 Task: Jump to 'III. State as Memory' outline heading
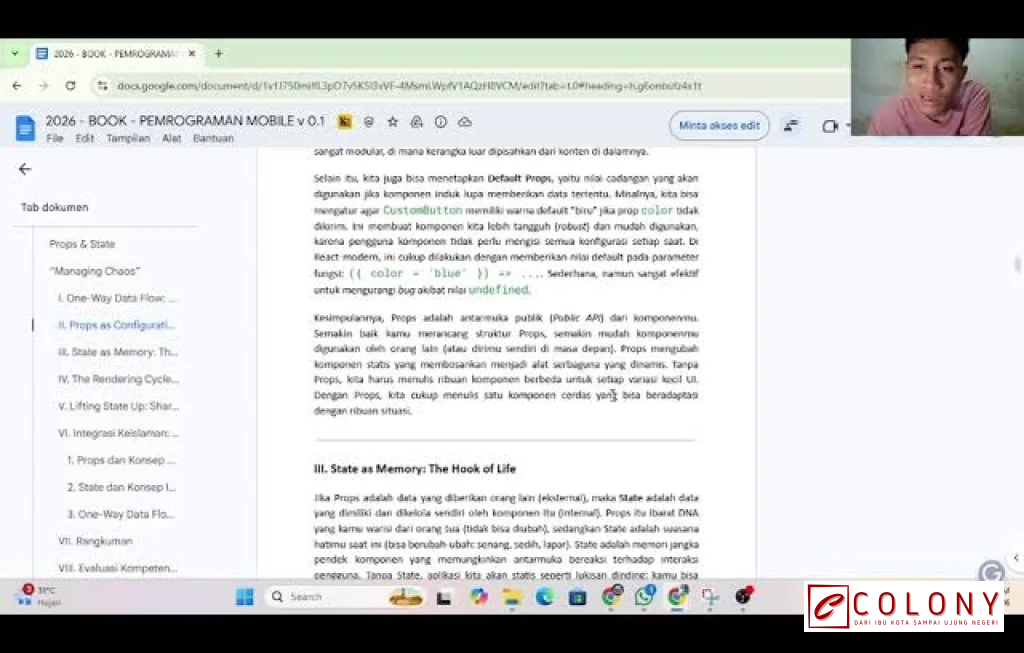(117, 352)
